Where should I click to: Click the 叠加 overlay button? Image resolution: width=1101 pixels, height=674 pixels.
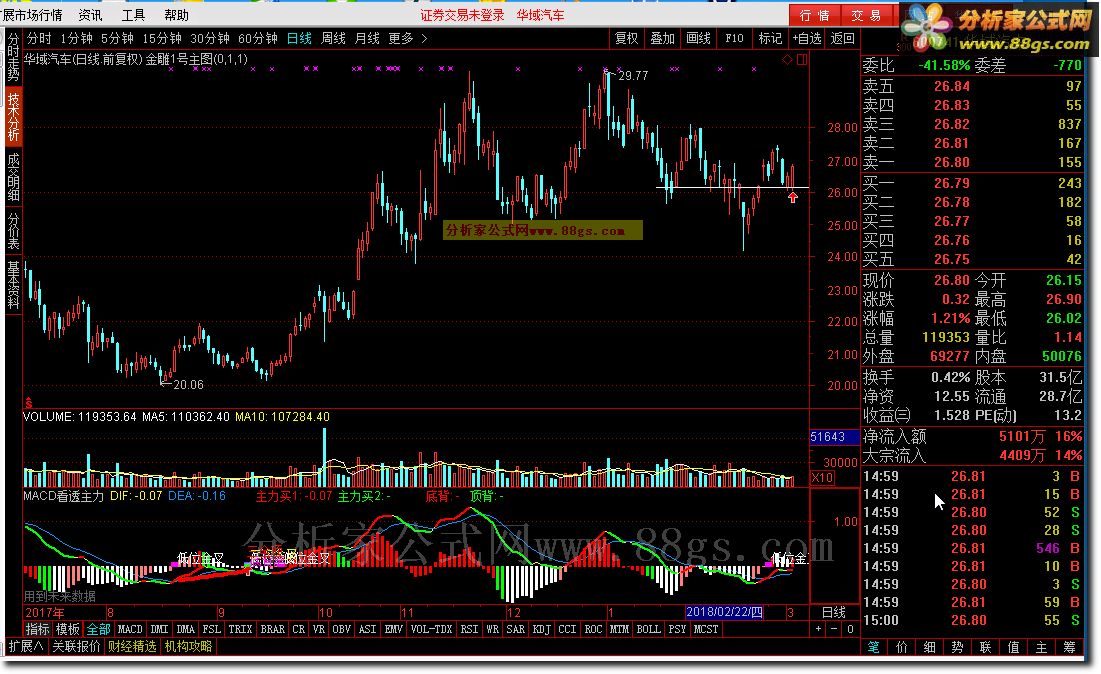(662, 39)
